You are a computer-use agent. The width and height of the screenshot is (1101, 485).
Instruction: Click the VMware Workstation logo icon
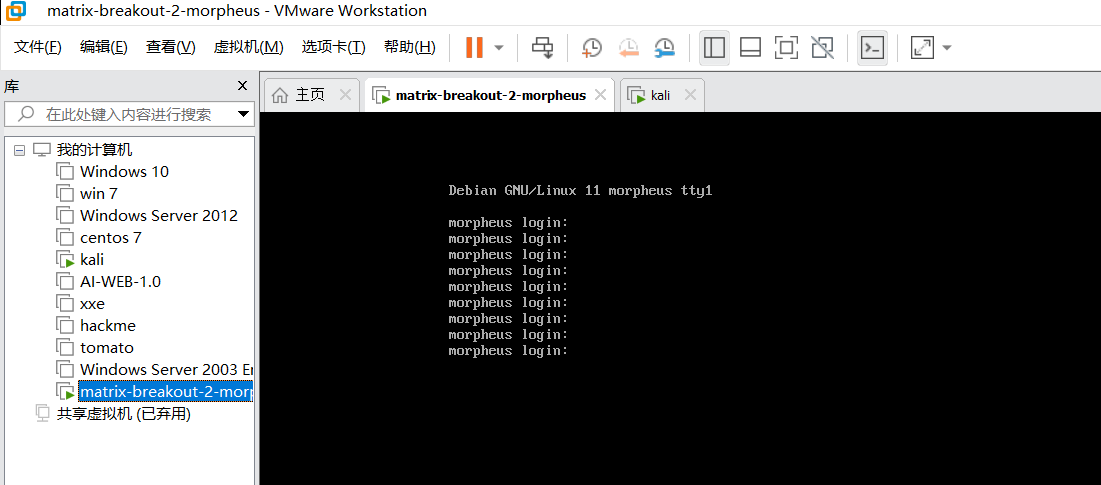click(x=15, y=11)
